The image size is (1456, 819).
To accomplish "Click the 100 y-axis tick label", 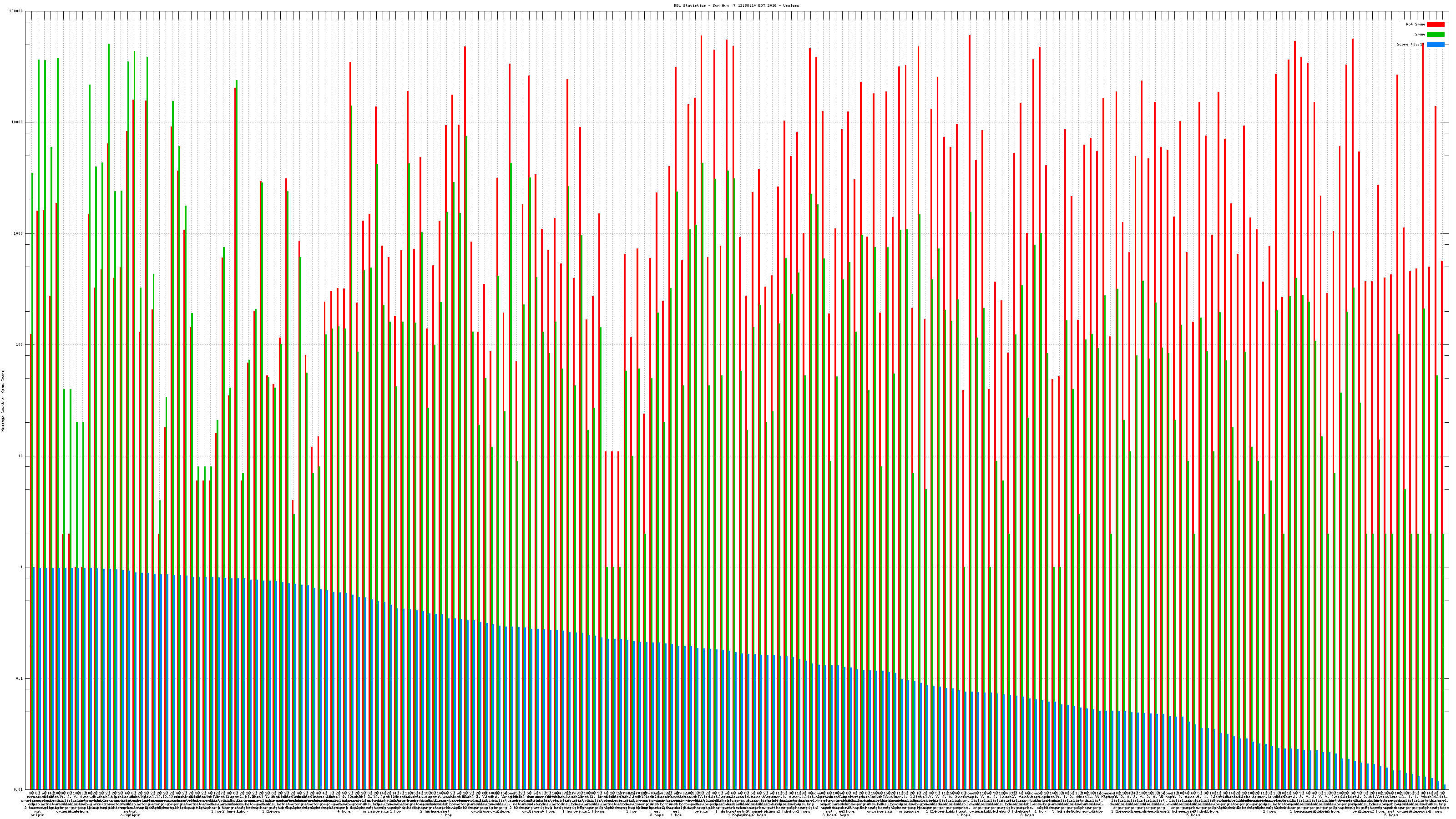I will click(x=20, y=345).
